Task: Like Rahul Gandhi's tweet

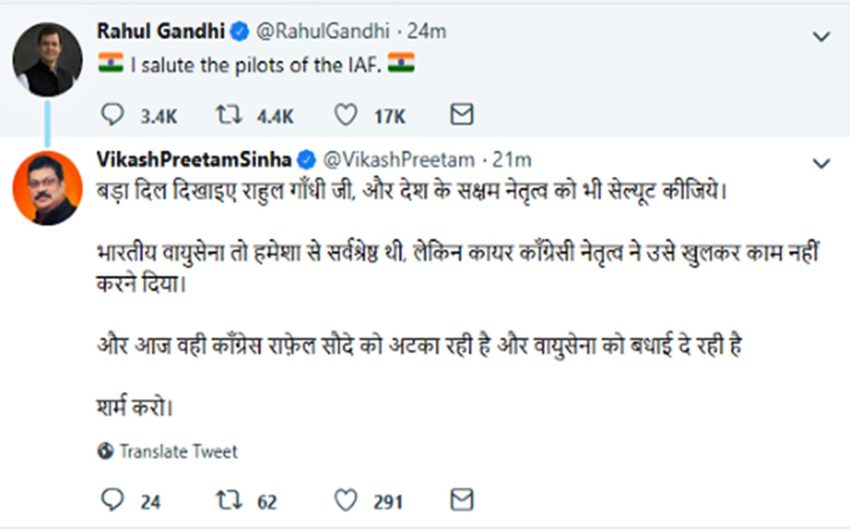Action: 346,116
